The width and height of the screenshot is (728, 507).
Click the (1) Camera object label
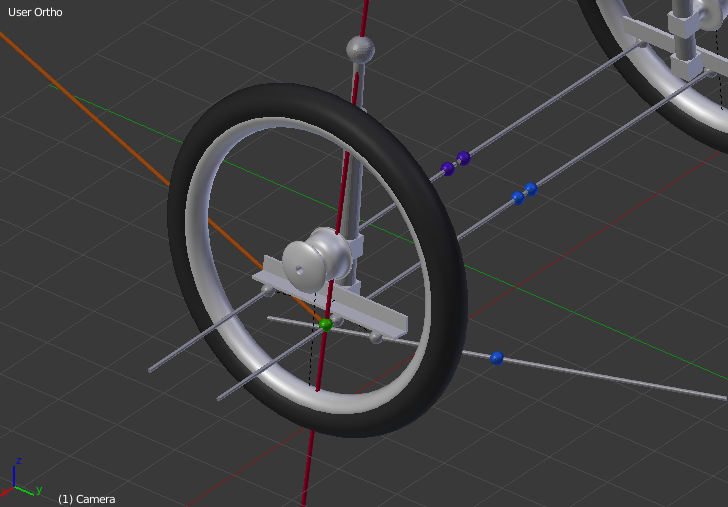pos(86,498)
